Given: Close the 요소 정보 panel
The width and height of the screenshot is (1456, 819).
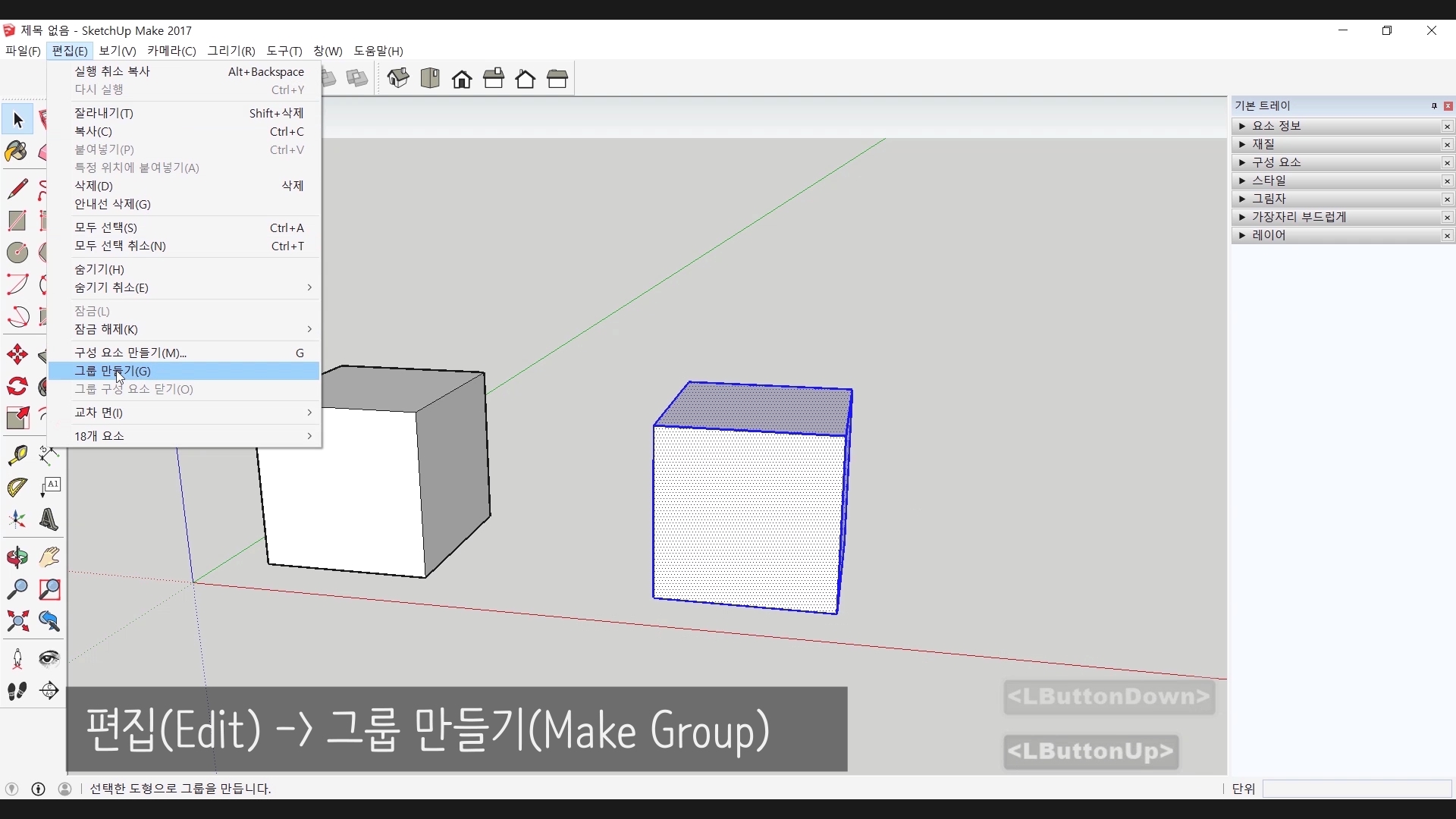Looking at the screenshot, I should pos(1448,127).
